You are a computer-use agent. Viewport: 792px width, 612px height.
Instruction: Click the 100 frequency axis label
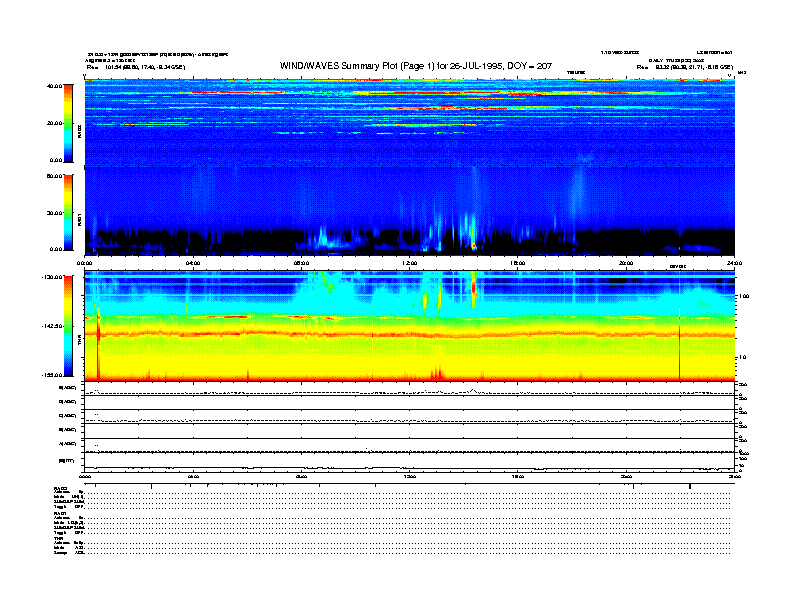point(744,296)
